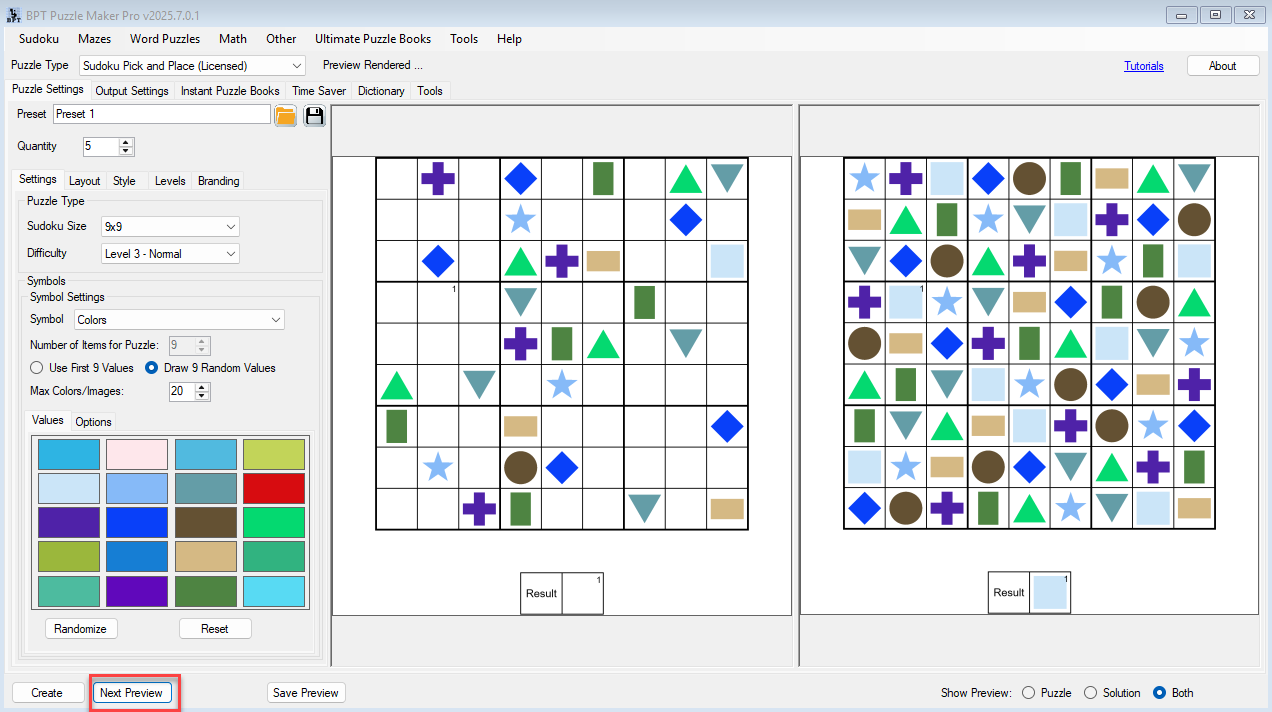The height and width of the screenshot is (712, 1272).
Task: Open a preset using the folder icon
Action: click(285, 115)
